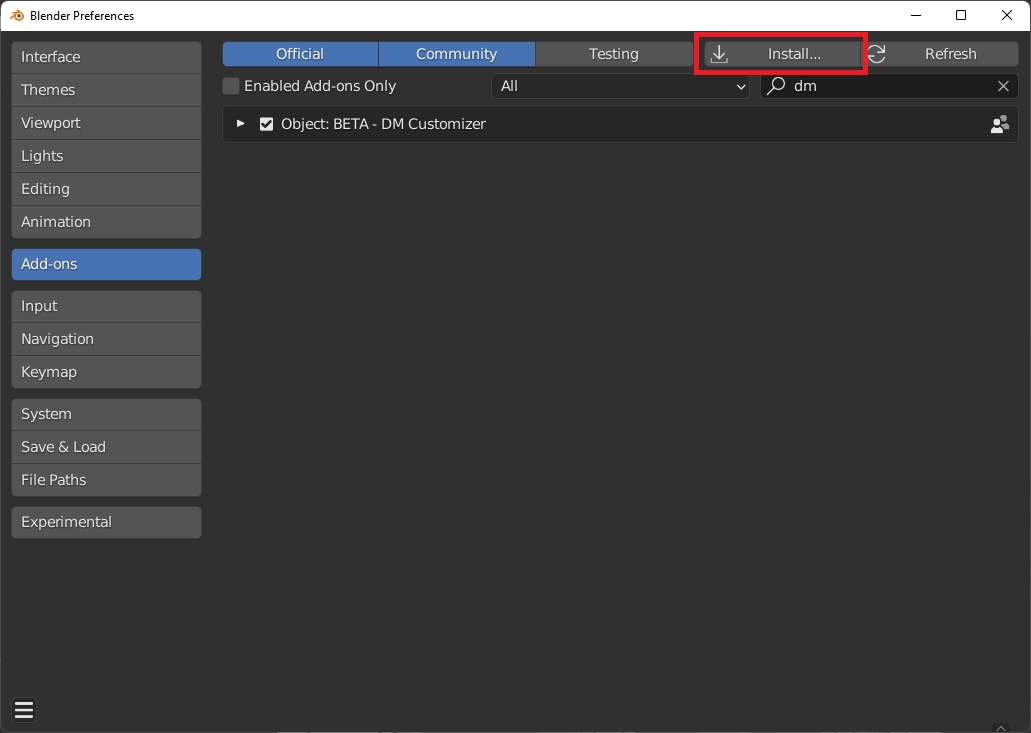The height and width of the screenshot is (733, 1031).
Task: Click the community user icon on DM Customizer row
Action: [999, 124]
